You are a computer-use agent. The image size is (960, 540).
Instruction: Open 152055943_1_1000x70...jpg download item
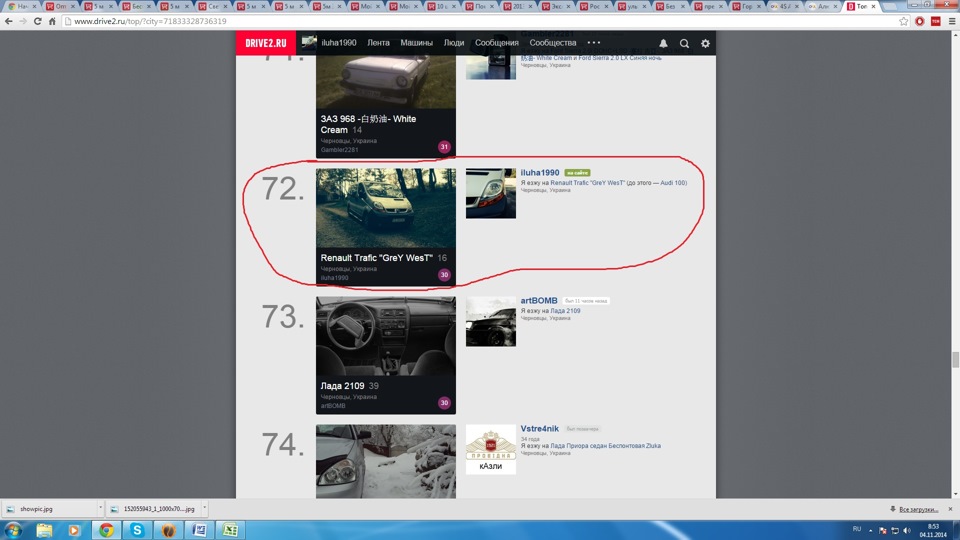153,509
